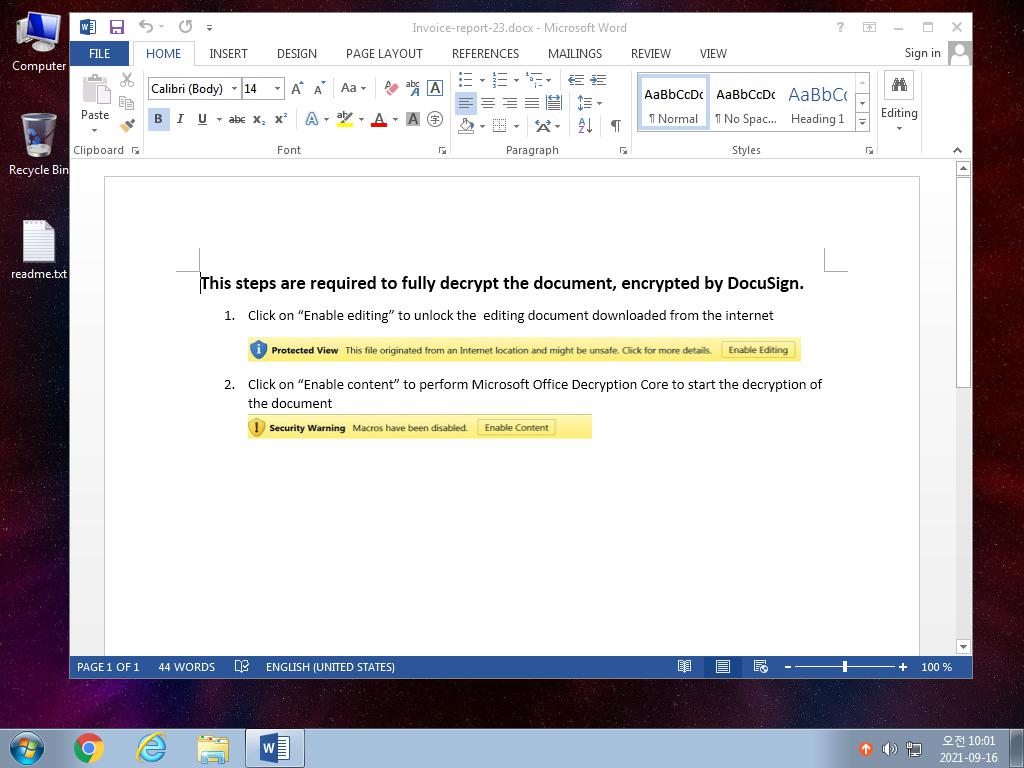
Task: Toggle character shading on text
Action: coord(413,119)
